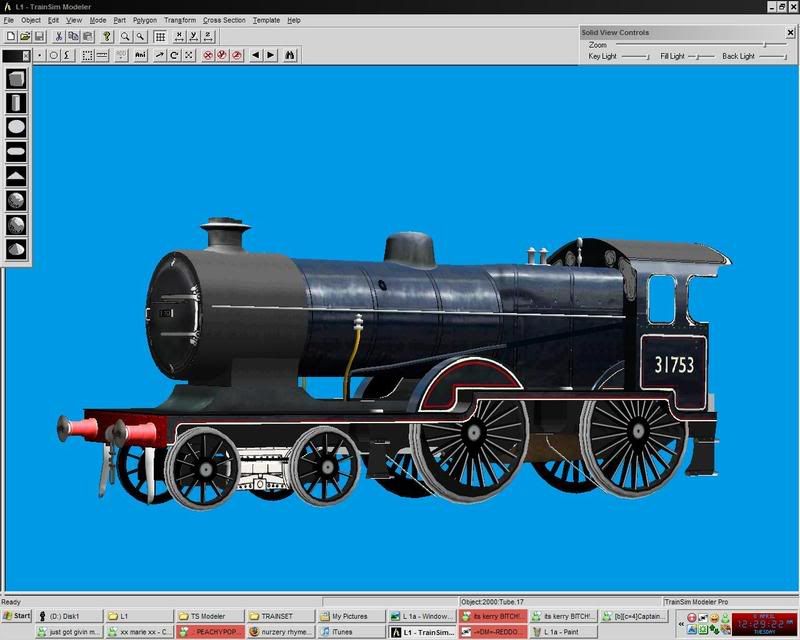Click the X axis view button
This screenshot has height=640, width=800.
[x=179, y=37]
